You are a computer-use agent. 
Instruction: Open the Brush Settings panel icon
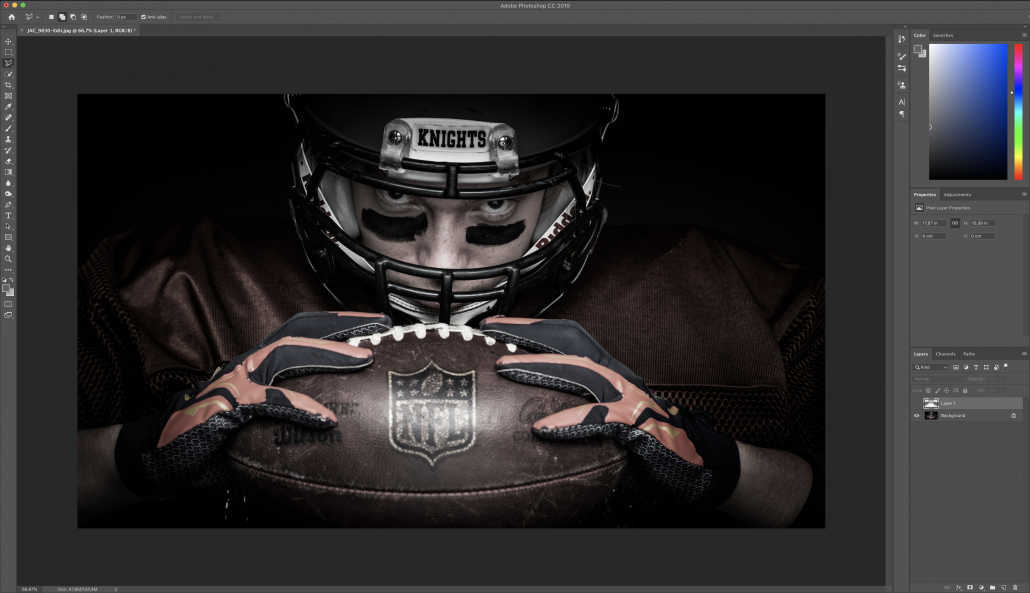(902, 68)
